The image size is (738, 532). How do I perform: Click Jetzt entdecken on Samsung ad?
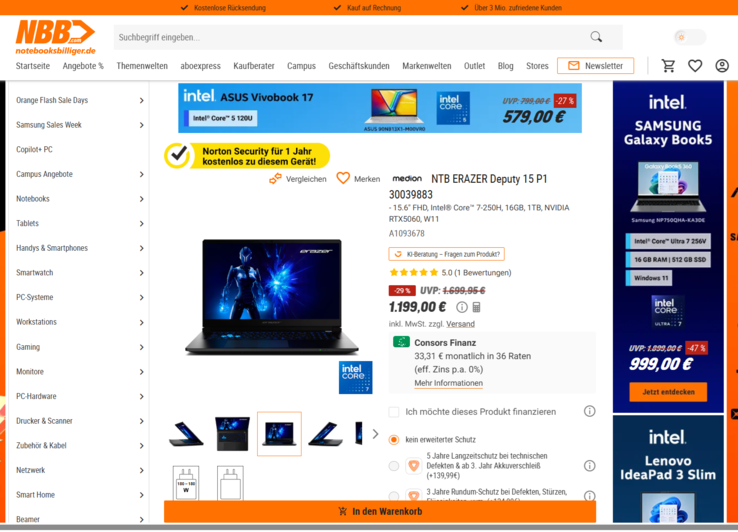(668, 392)
